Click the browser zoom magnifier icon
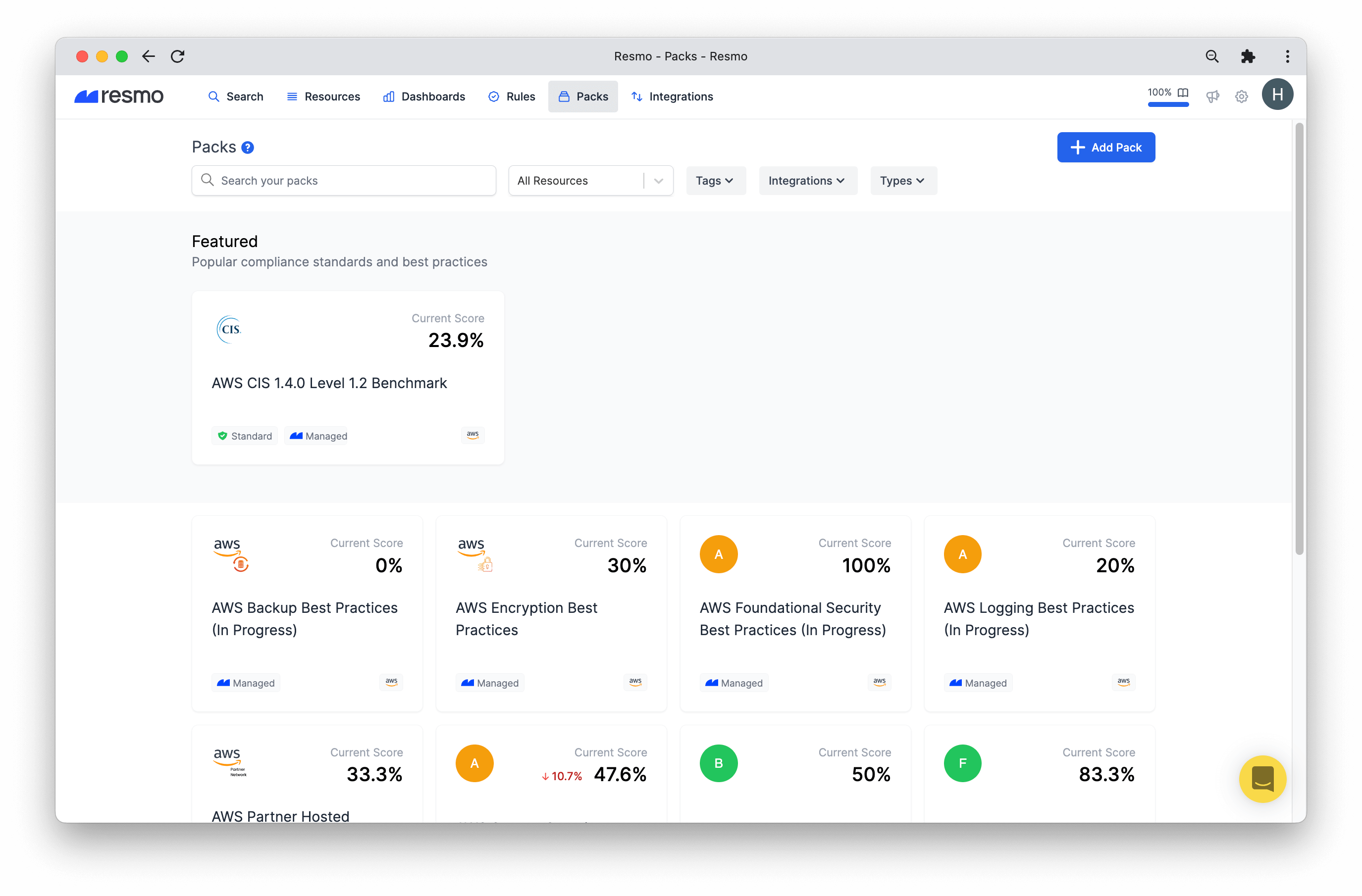The width and height of the screenshot is (1362, 896). (1211, 56)
